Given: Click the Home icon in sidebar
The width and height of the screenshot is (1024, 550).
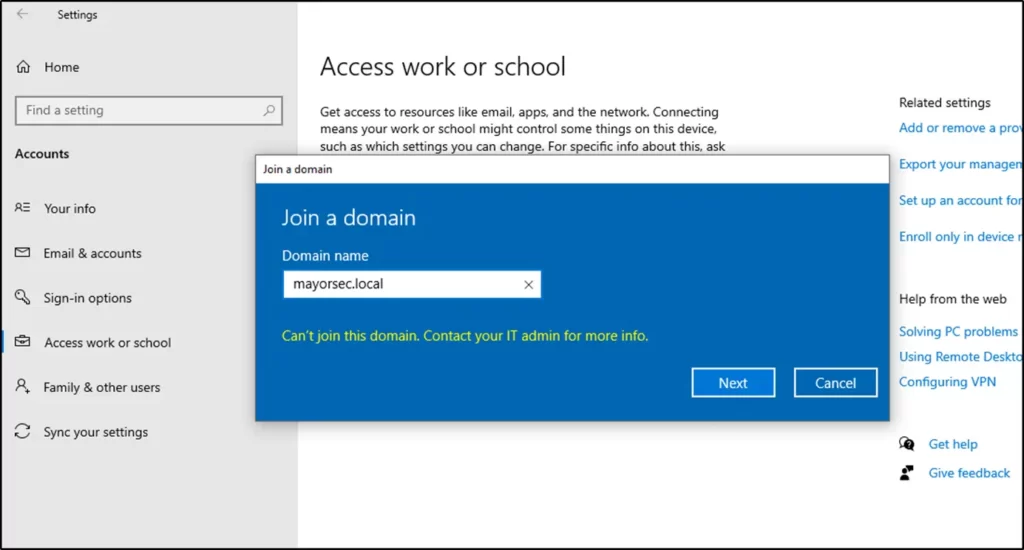Looking at the screenshot, I should (23, 67).
